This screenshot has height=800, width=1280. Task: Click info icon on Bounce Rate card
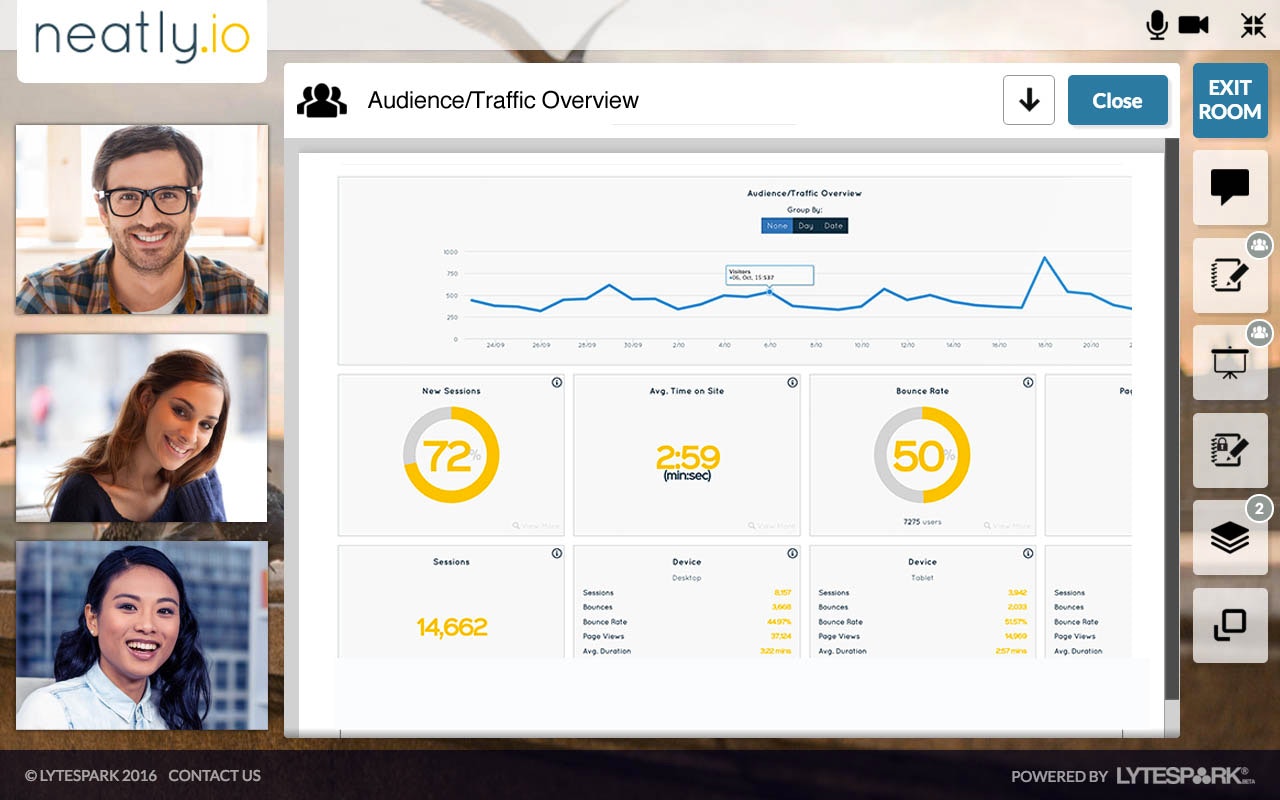1028,382
